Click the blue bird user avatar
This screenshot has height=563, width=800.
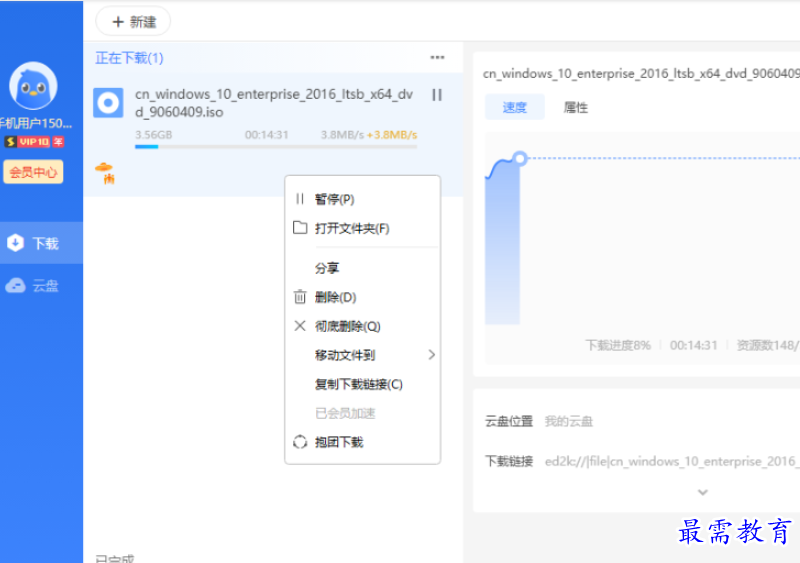(33, 86)
